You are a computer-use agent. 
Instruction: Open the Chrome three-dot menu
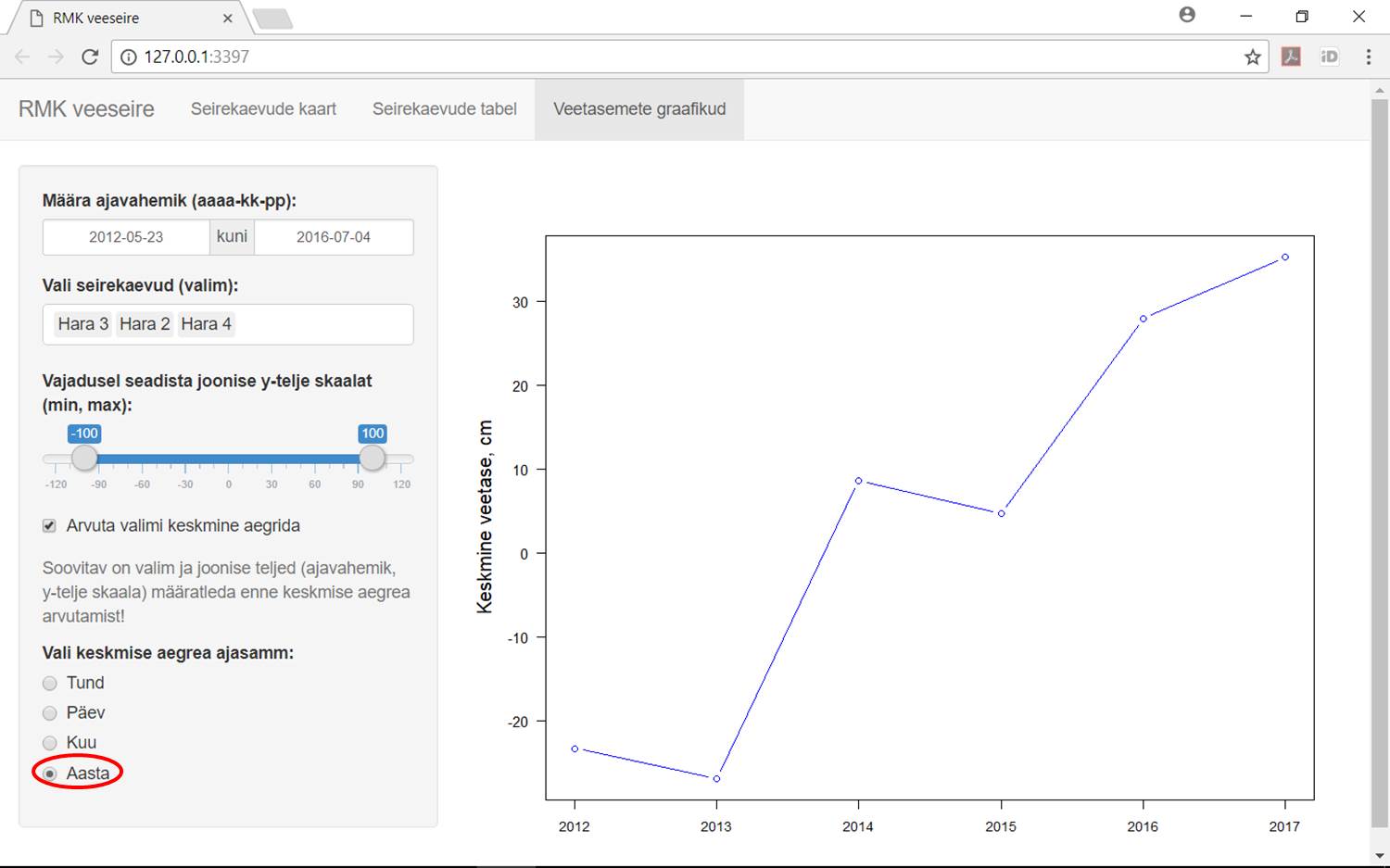coord(1368,57)
